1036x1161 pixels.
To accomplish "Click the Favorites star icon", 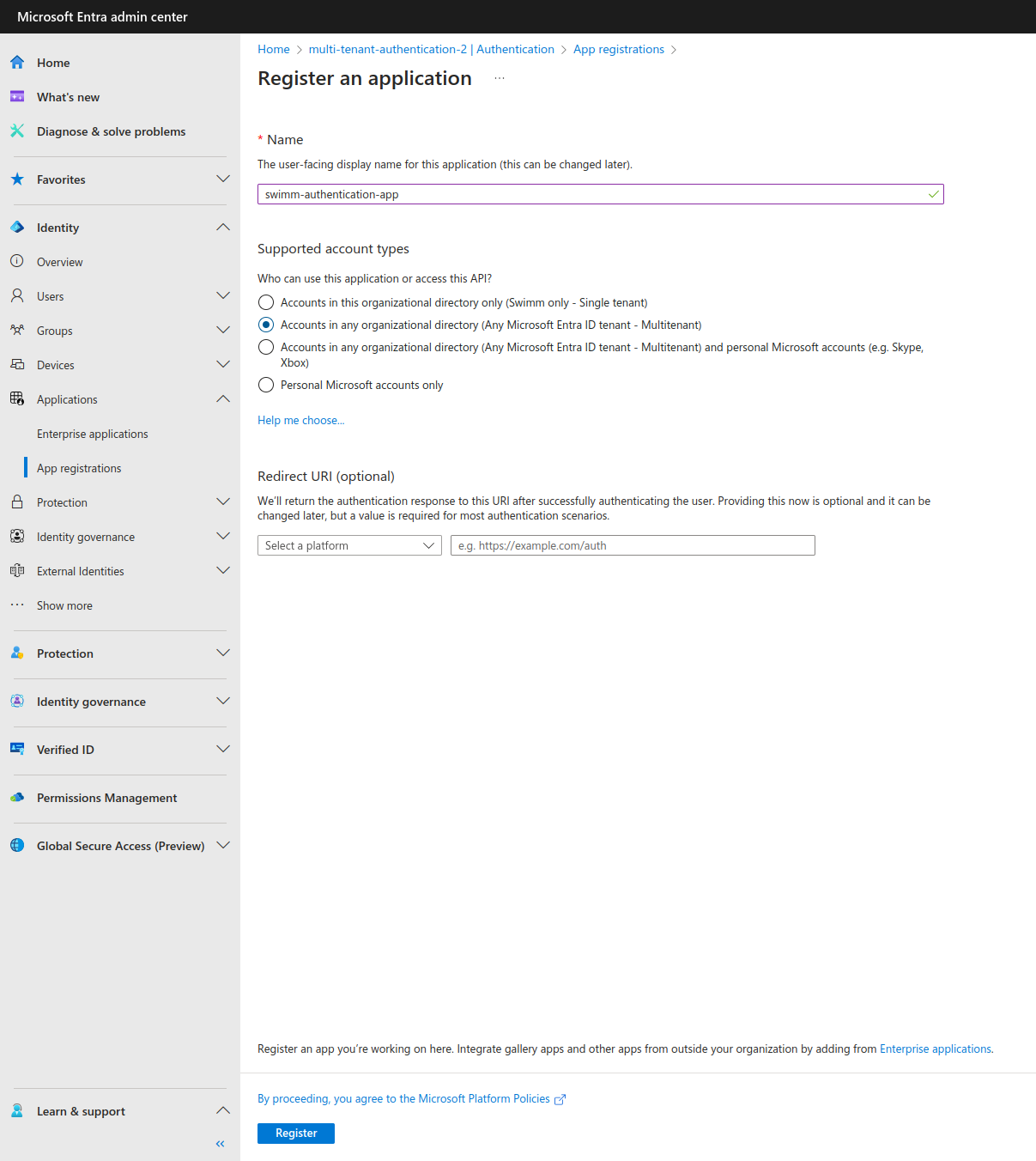I will pos(17,179).
